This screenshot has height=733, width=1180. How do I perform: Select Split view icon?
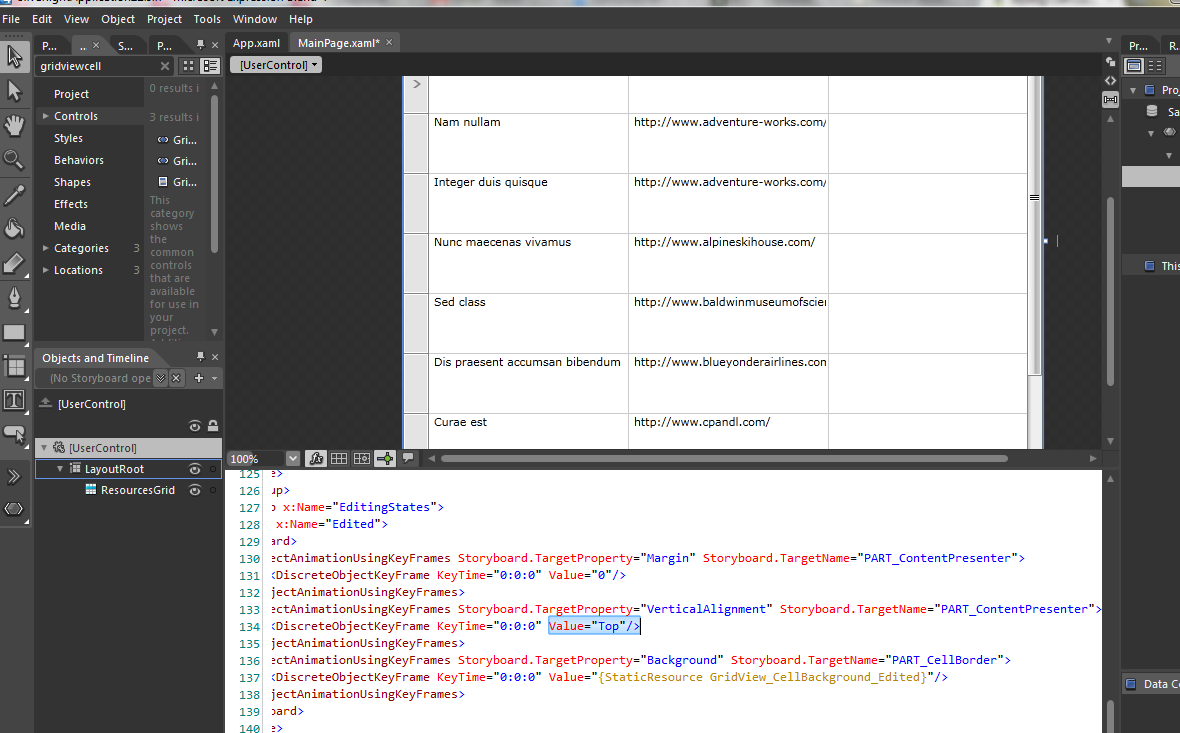click(1110, 99)
